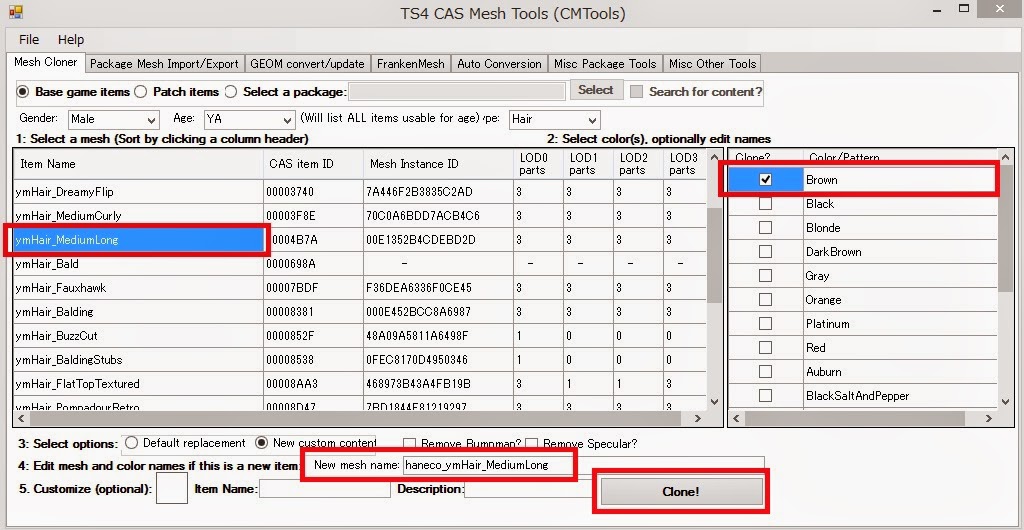This screenshot has width=1024, height=530.
Task: Sort by Mesh Instance ID column
Action: click(x=439, y=164)
